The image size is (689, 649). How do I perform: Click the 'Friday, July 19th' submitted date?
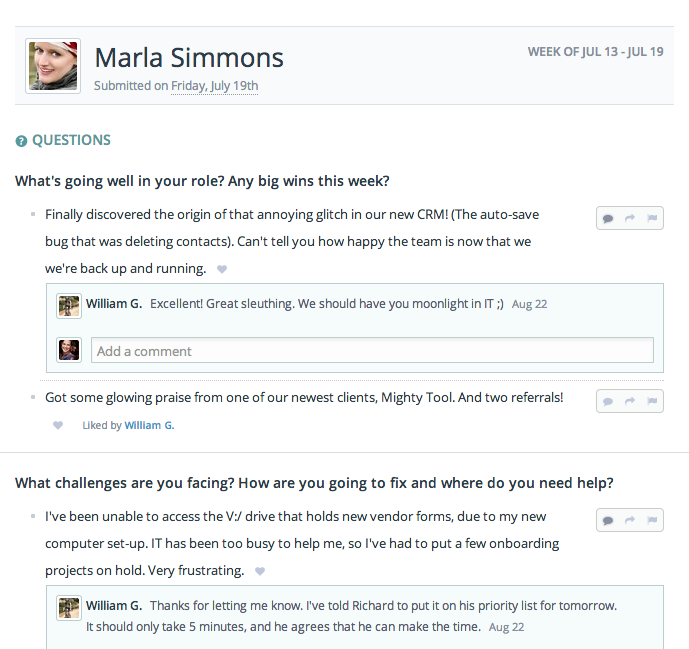click(x=214, y=86)
